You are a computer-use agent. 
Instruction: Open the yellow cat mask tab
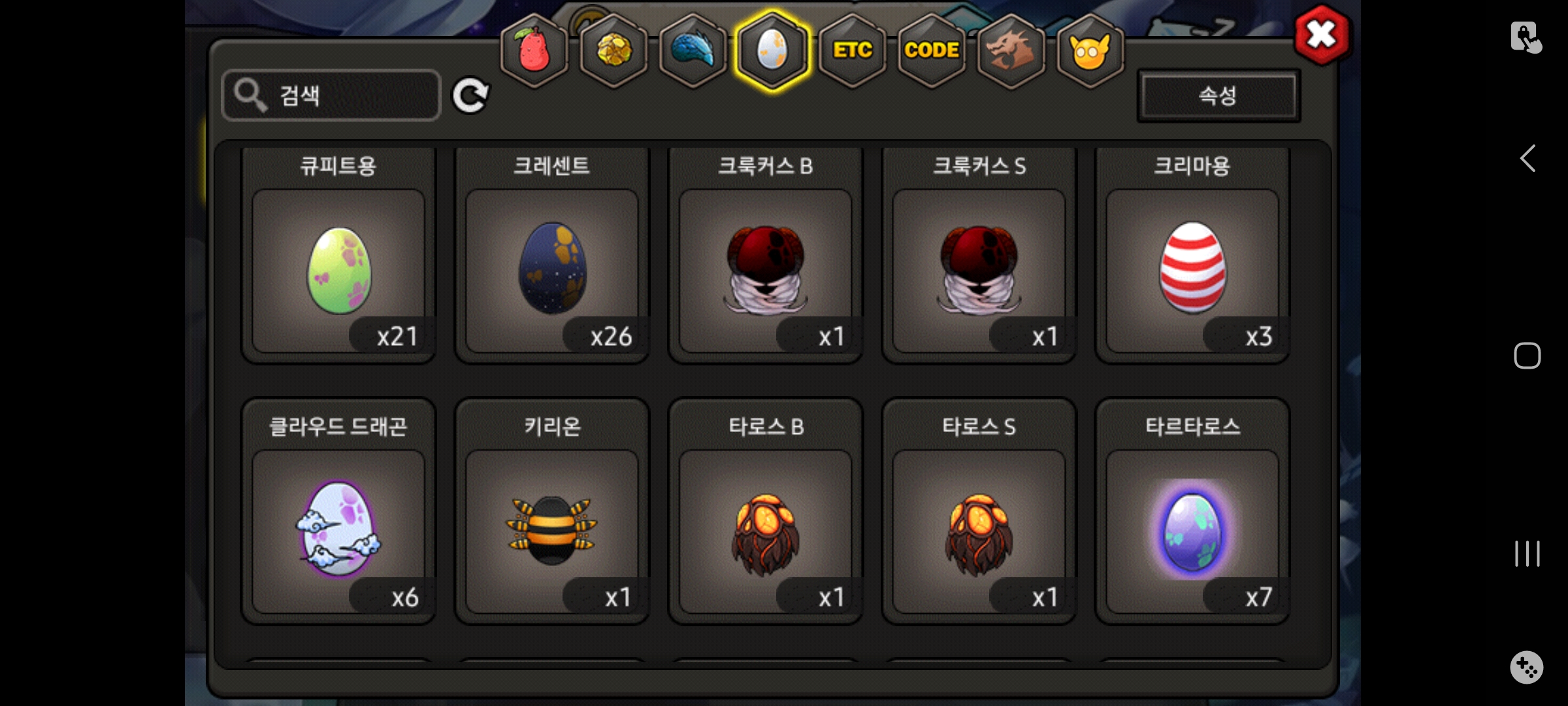click(1090, 50)
